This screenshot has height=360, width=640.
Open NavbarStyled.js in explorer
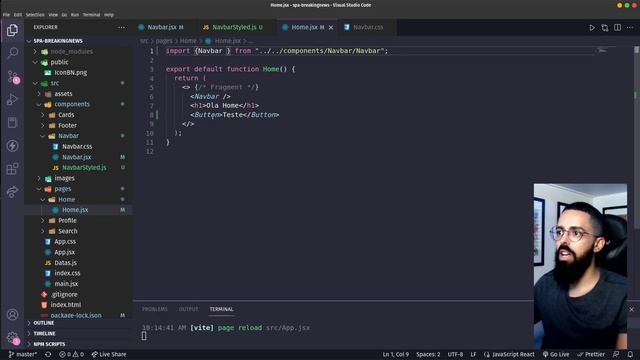click(x=84, y=168)
